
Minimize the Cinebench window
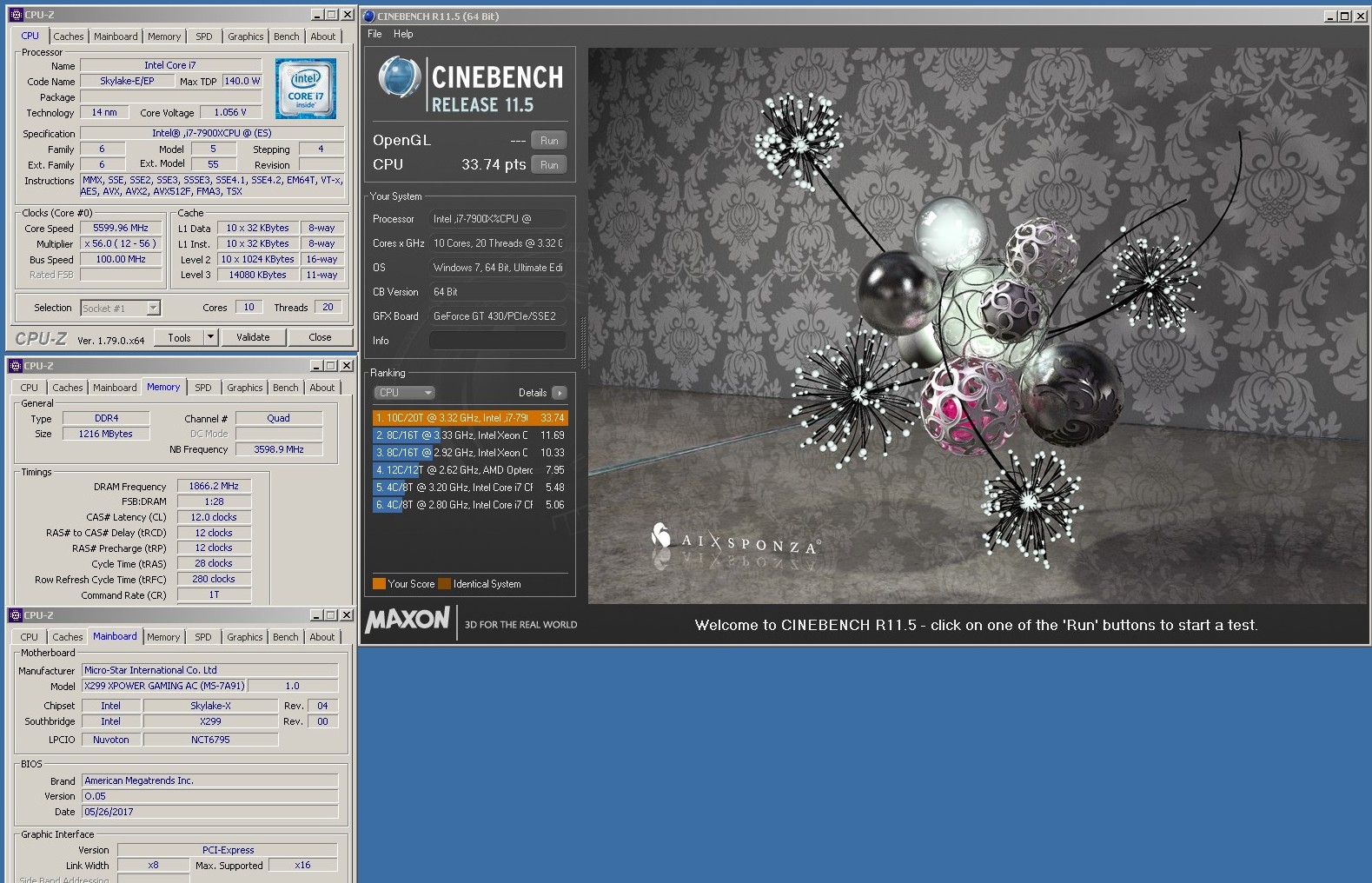click(1331, 17)
